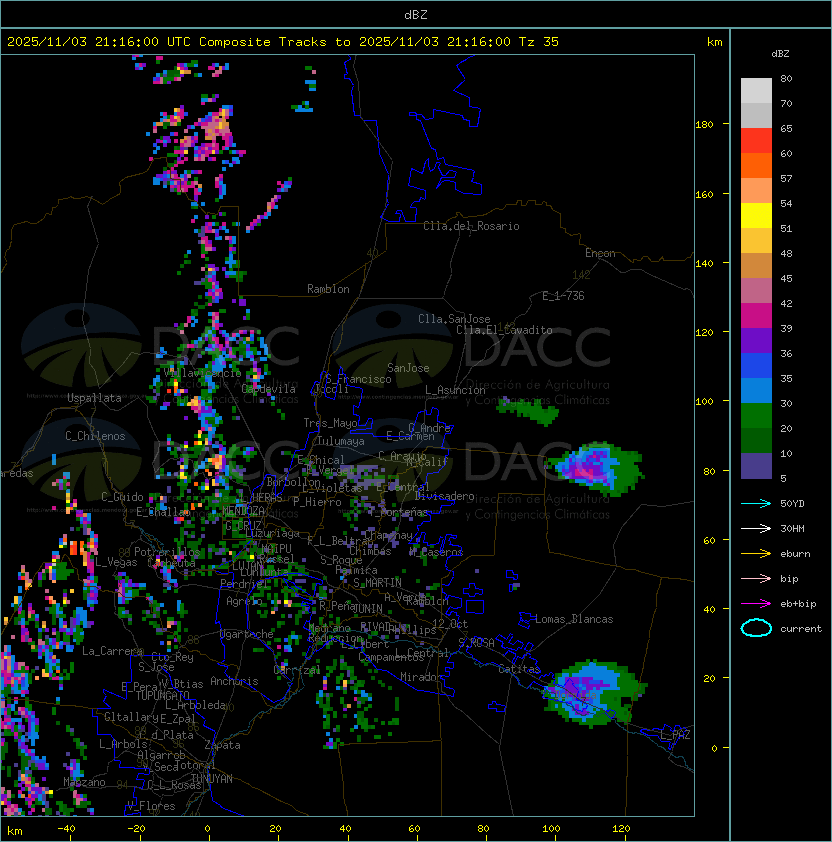
Task: Click the 'eb+bip' legend label
Action: click(x=798, y=604)
